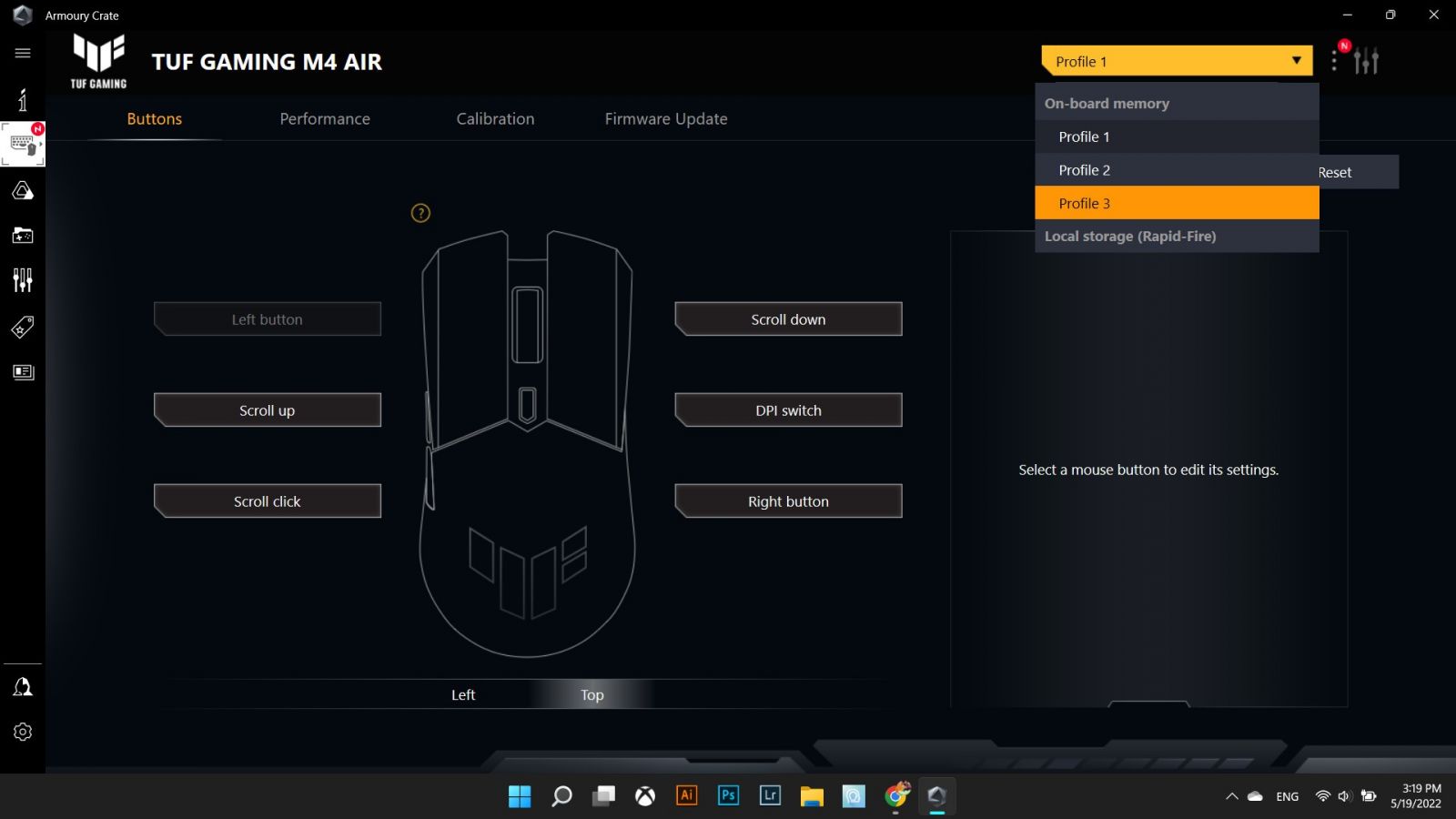
Task: Click the help question mark icon
Action: [x=420, y=213]
